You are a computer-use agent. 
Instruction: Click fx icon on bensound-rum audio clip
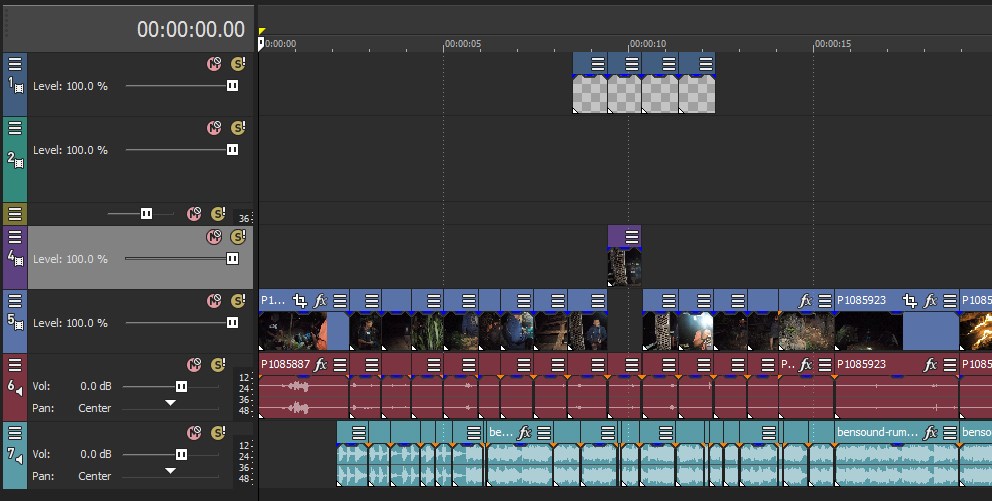(930, 433)
